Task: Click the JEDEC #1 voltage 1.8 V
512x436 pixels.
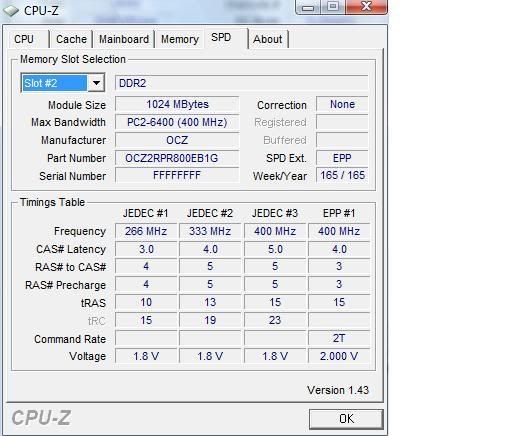Action: (146, 356)
